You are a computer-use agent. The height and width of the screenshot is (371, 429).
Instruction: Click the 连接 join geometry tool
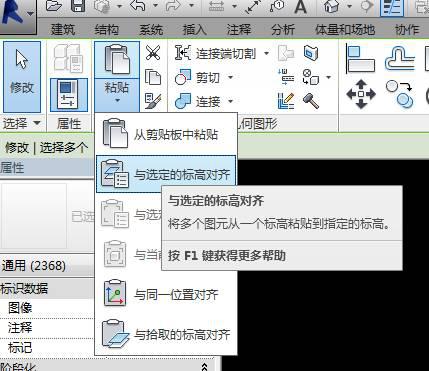point(197,101)
